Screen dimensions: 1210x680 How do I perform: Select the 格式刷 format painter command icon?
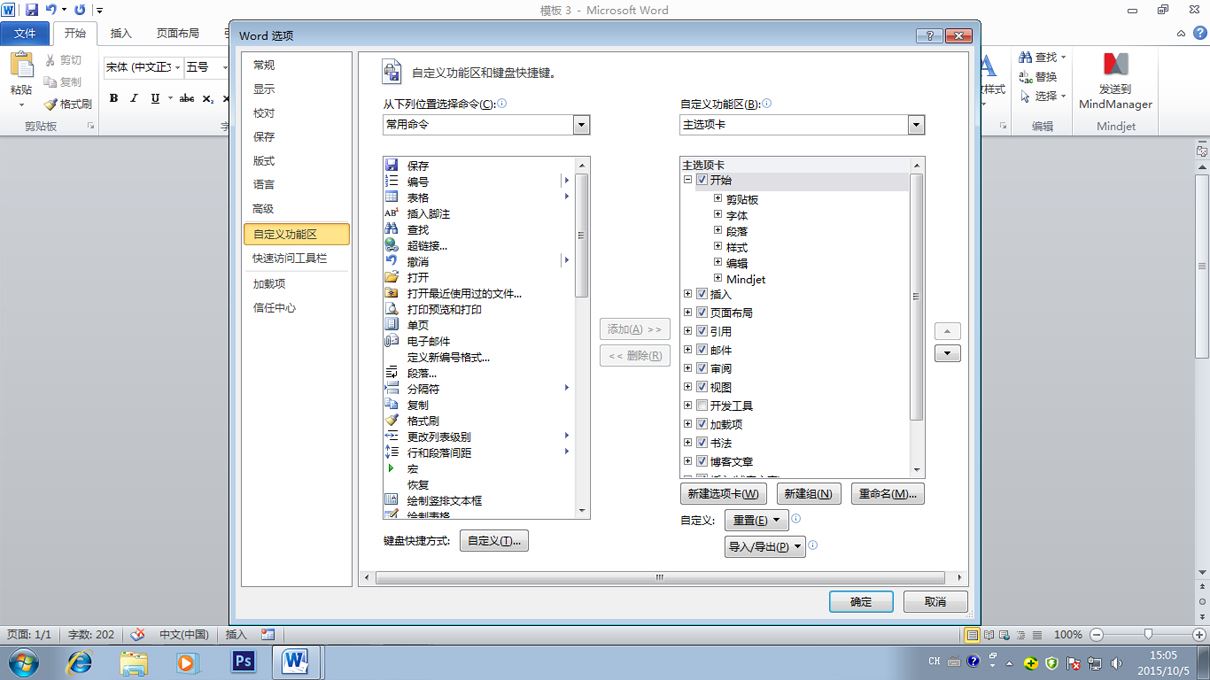pos(392,420)
